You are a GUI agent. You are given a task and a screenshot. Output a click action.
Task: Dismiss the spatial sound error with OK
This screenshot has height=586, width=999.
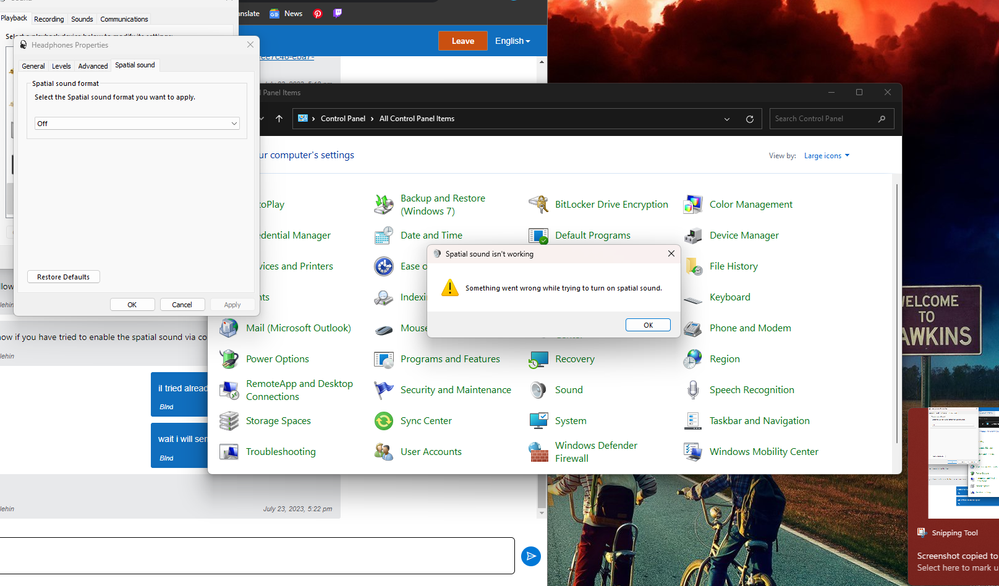point(648,324)
